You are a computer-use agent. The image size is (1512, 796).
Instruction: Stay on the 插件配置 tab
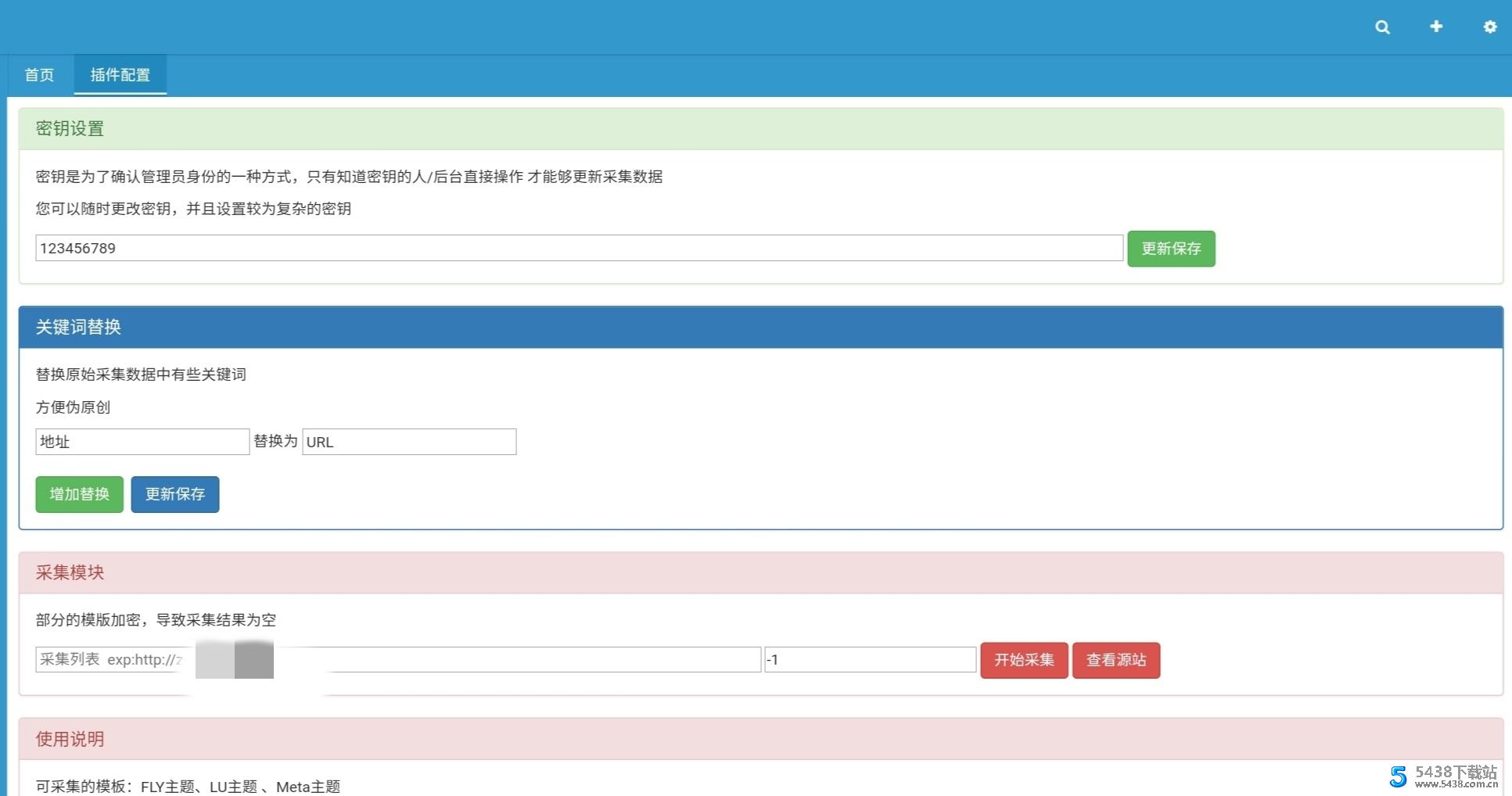point(120,74)
